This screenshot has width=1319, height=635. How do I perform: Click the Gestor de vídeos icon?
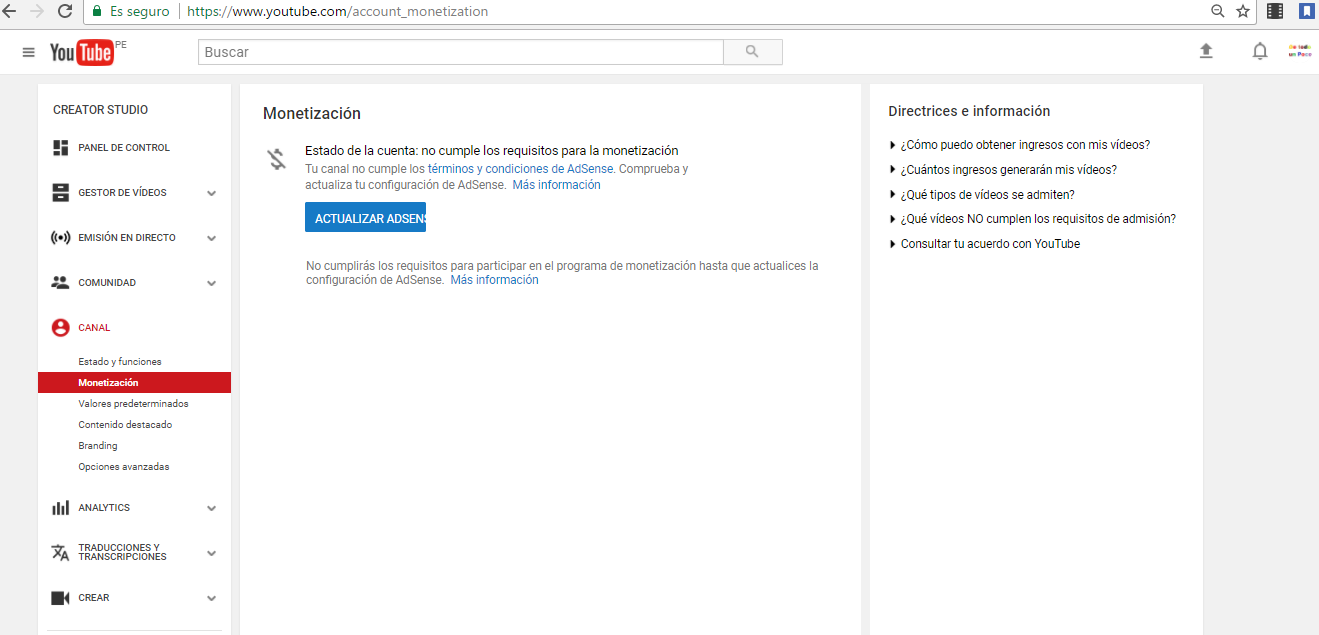(60, 193)
